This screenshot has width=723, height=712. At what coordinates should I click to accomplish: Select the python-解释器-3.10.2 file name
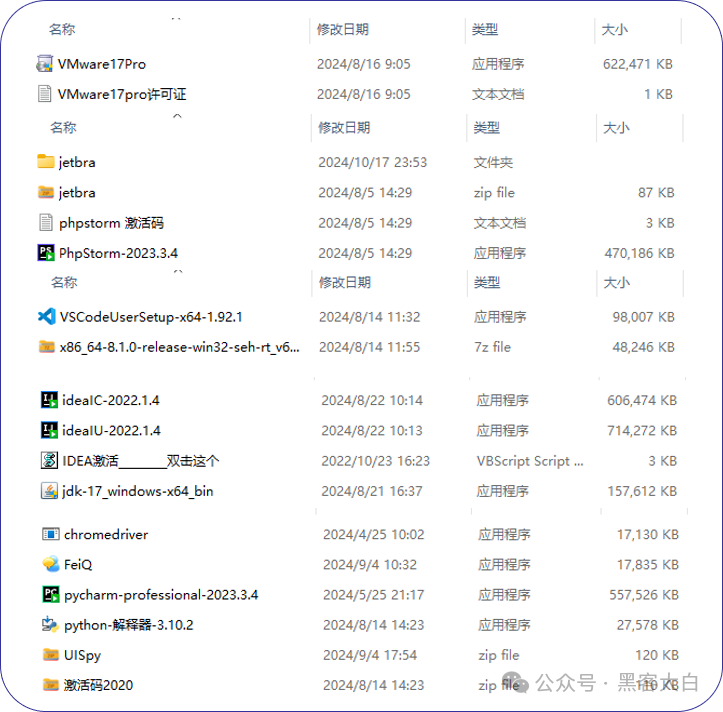point(129,625)
